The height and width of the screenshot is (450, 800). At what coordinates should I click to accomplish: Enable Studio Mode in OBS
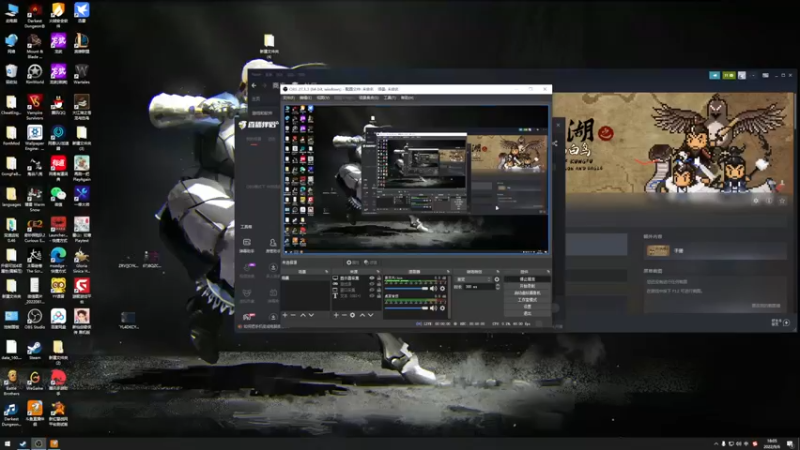point(528,299)
